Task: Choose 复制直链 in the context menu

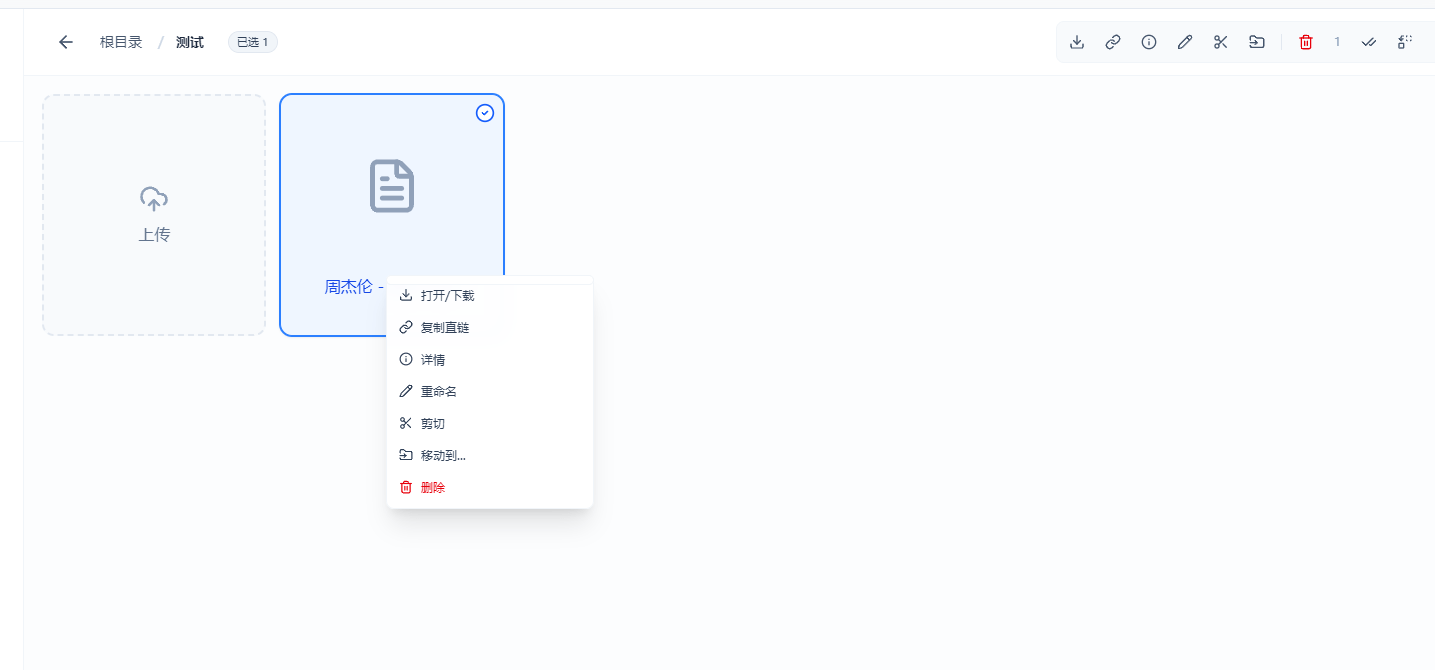Action: click(x=444, y=327)
